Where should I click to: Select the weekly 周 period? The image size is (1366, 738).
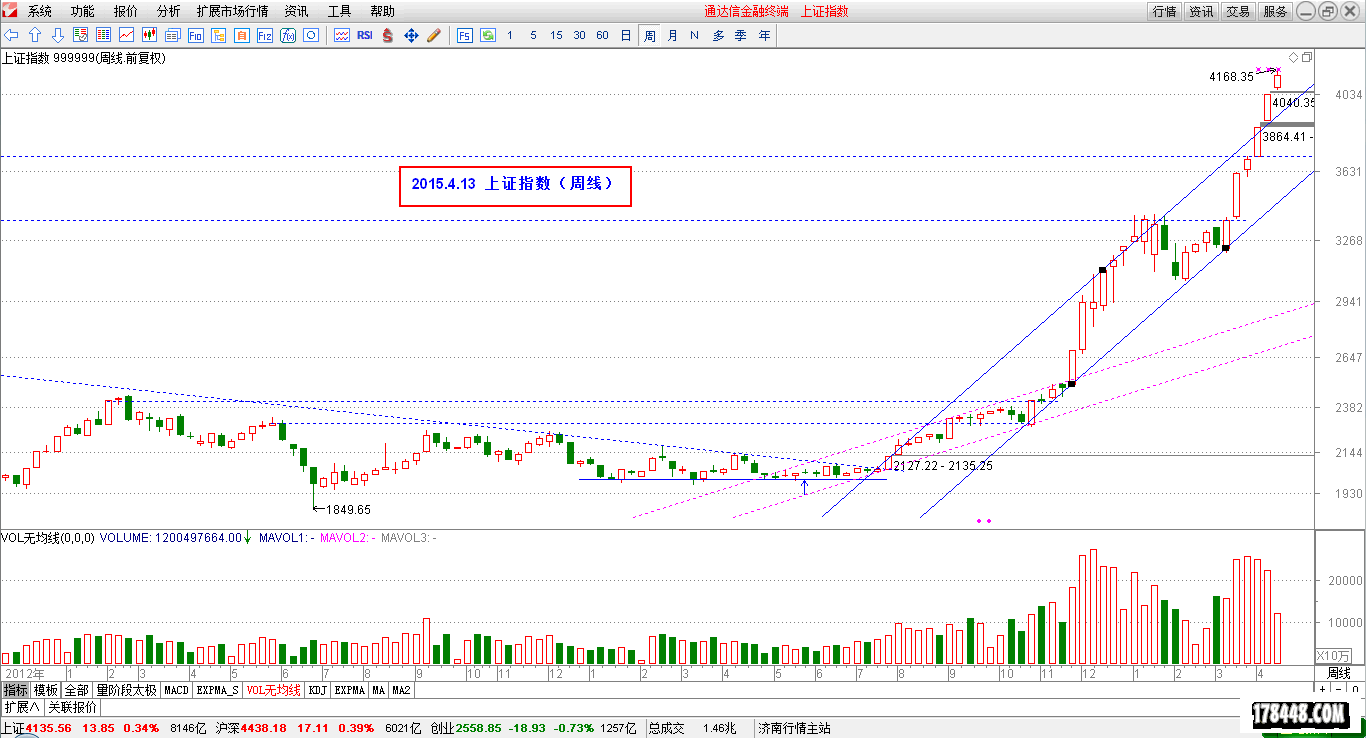click(x=650, y=35)
